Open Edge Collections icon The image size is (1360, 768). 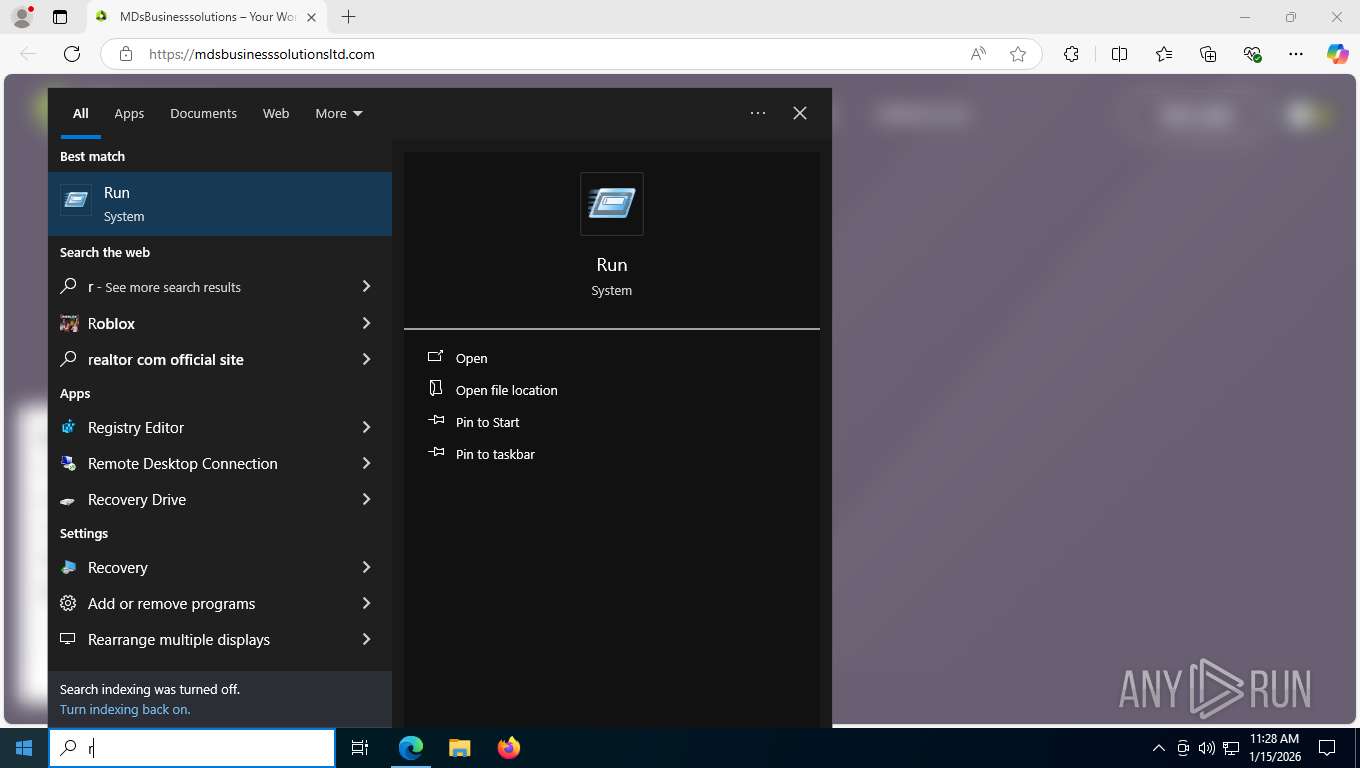tap(1208, 54)
